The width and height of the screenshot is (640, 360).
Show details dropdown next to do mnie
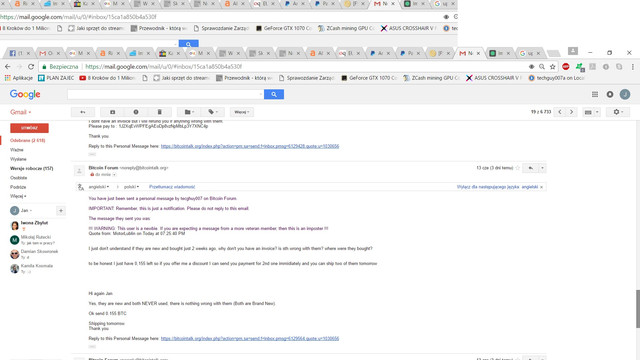(114, 175)
